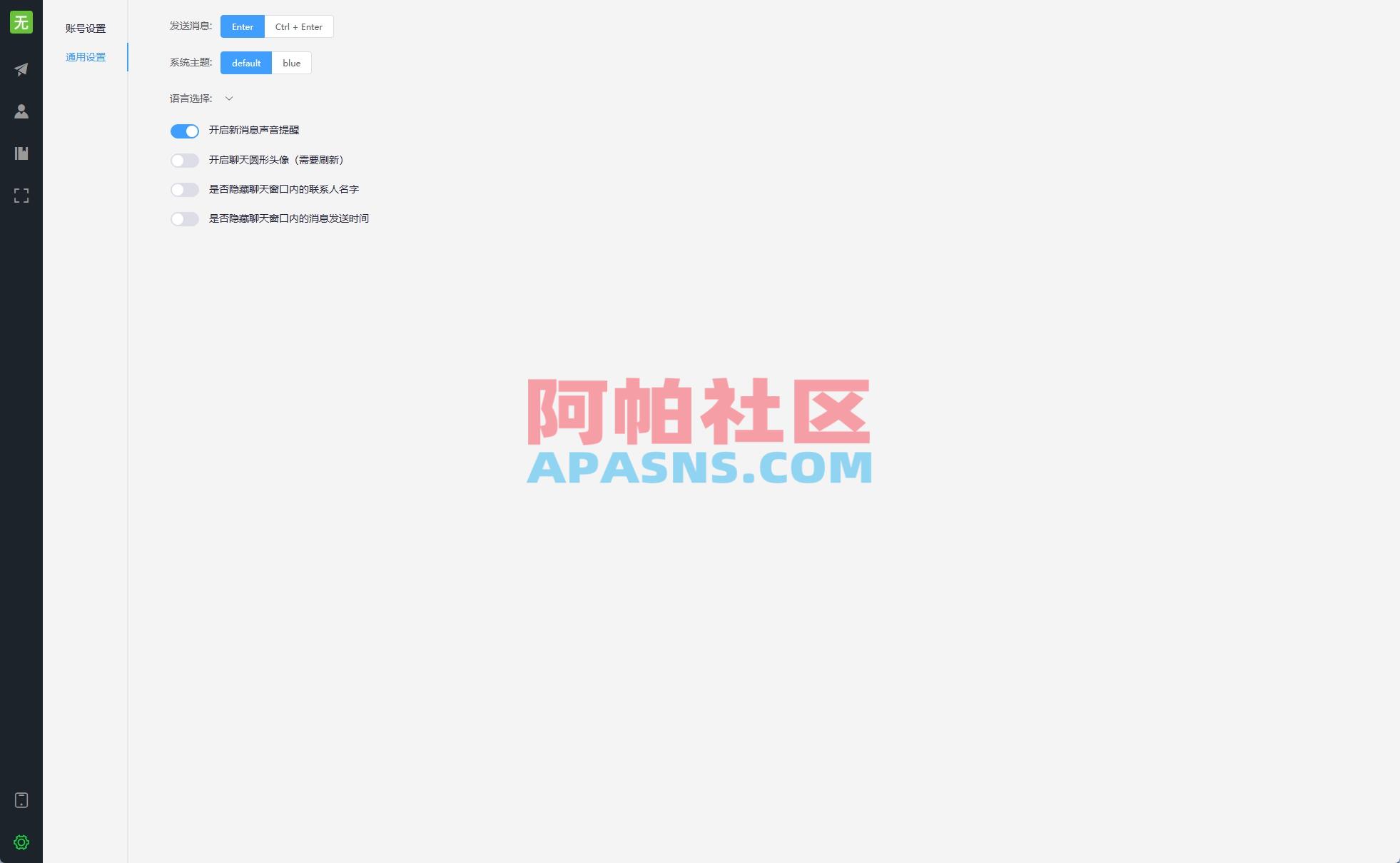Image resolution: width=1400 pixels, height=863 pixels.
Task: Set send message shortcut to Ctrl + Enter
Action: click(x=298, y=26)
